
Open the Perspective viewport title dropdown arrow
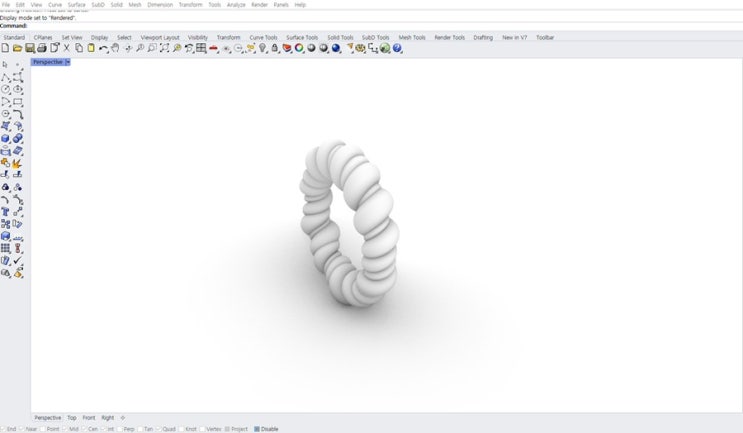click(x=68, y=62)
